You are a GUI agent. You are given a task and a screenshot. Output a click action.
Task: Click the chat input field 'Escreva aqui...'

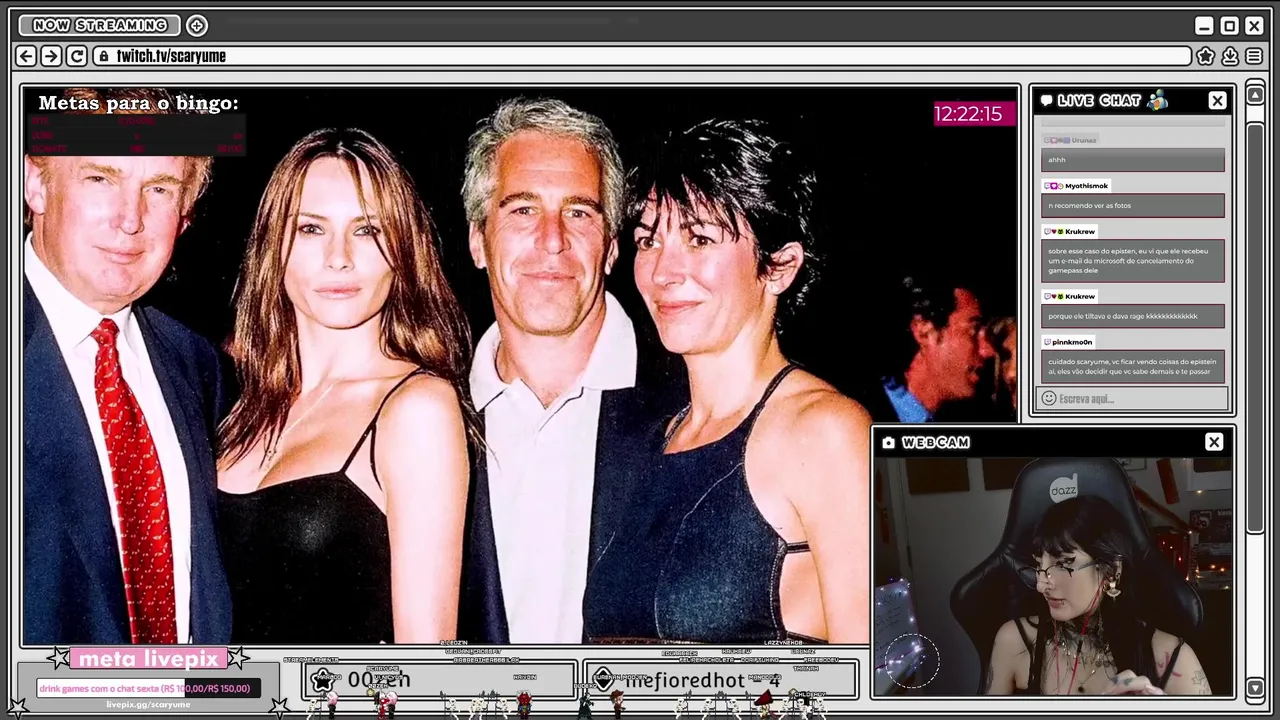(x=1133, y=398)
